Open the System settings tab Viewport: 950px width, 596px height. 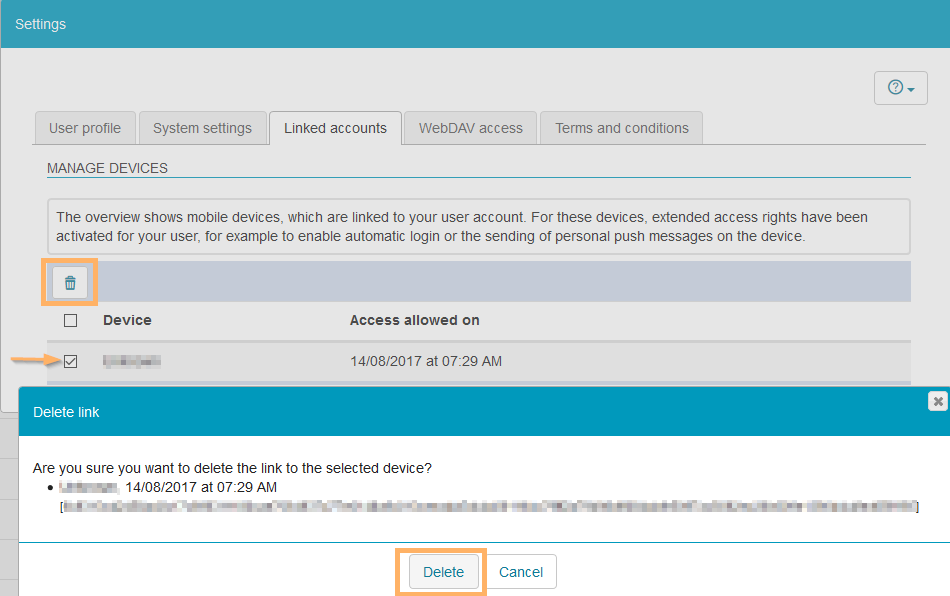tap(202, 128)
